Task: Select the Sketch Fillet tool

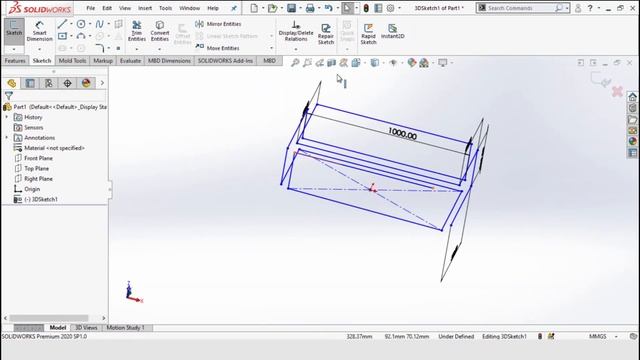Action: tap(100, 48)
